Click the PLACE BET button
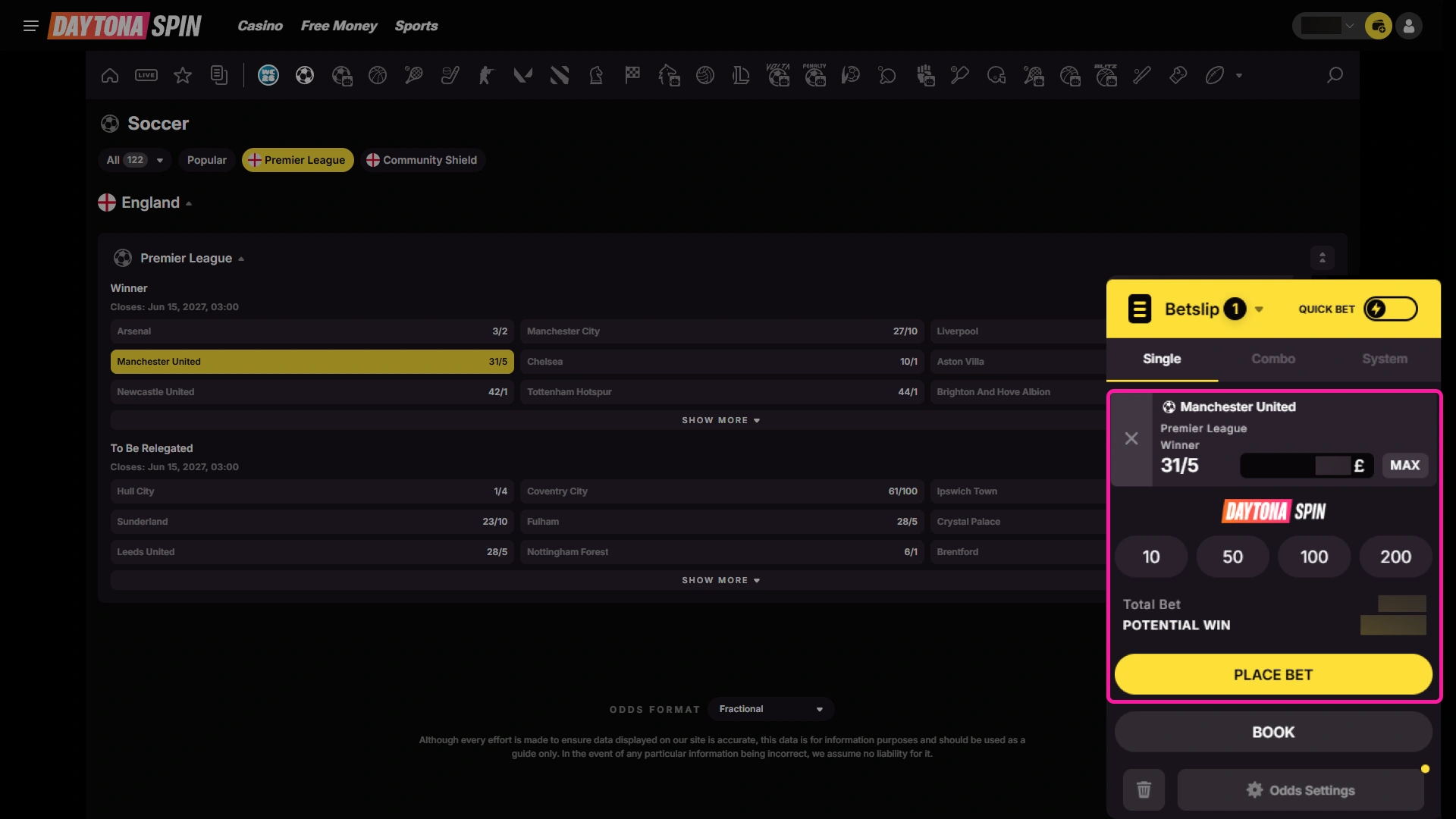The height and width of the screenshot is (819, 1456). (1273, 674)
